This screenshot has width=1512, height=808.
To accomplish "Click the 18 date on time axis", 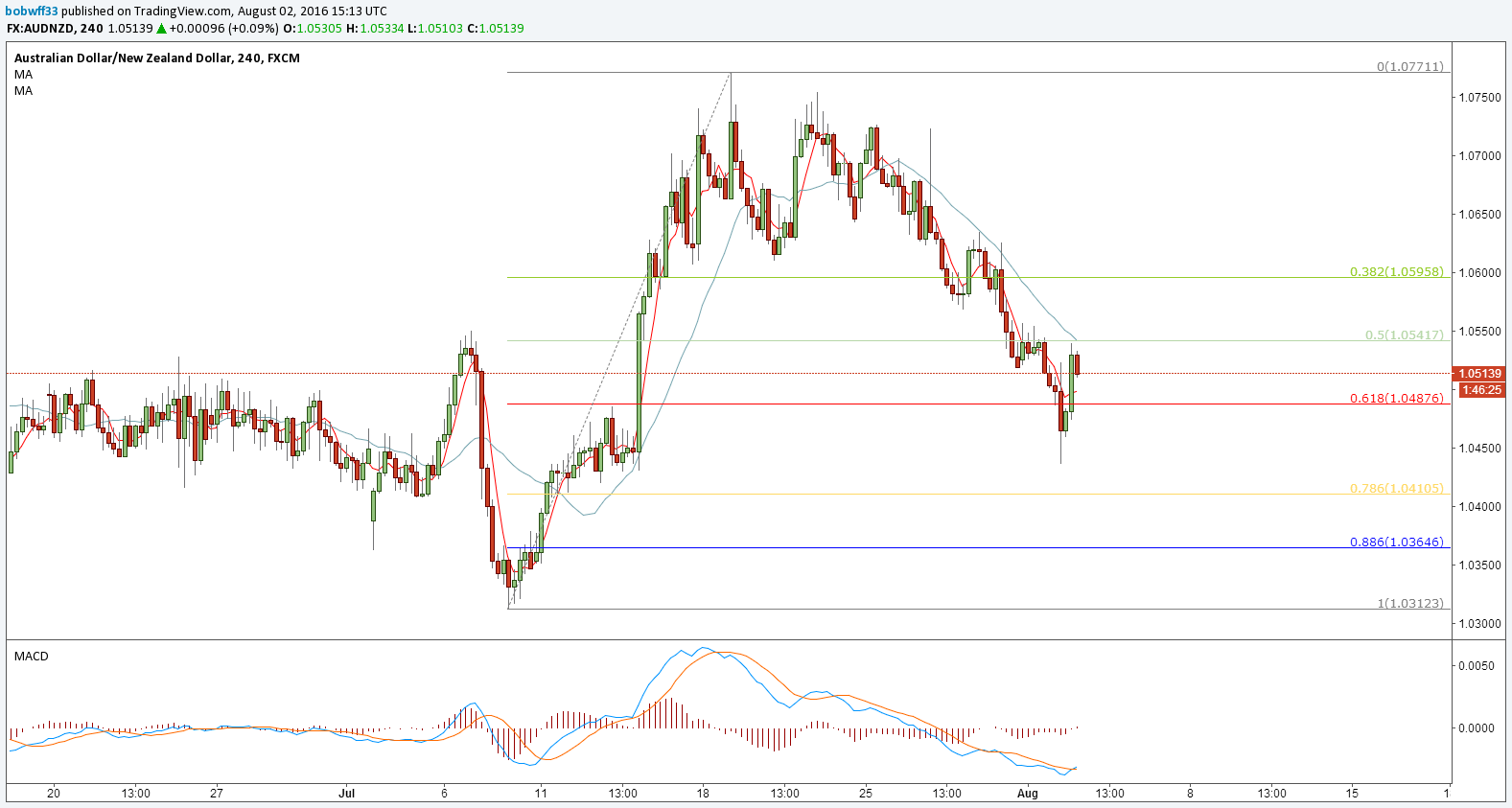I will click(704, 794).
